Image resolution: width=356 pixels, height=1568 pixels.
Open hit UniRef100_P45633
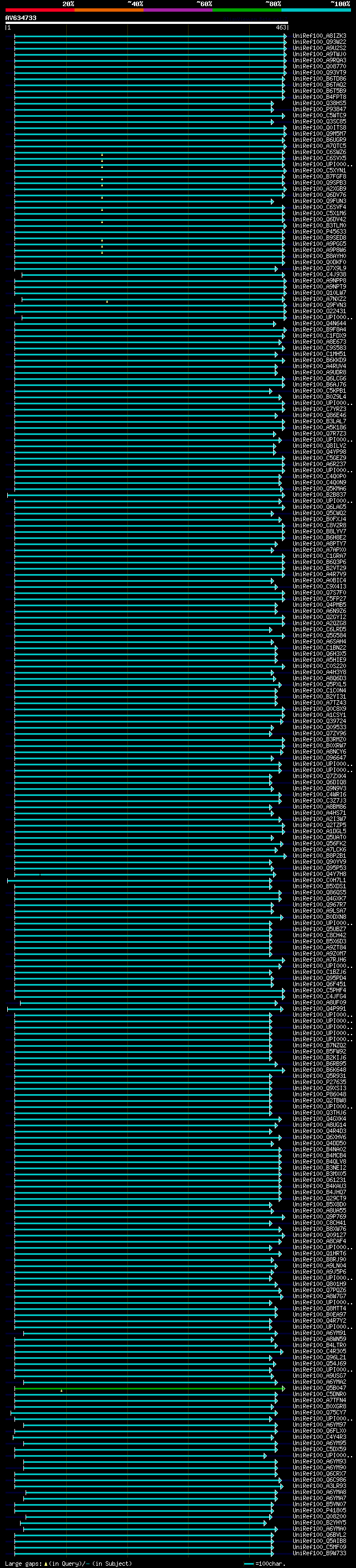click(319, 232)
